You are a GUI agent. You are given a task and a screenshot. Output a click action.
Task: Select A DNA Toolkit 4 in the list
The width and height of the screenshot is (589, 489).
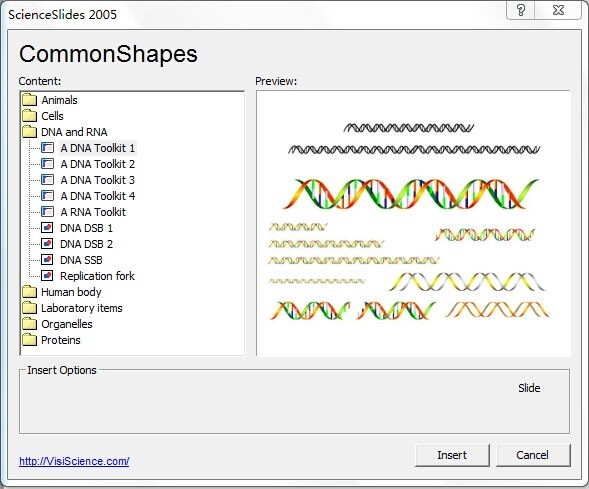tap(98, 196)
